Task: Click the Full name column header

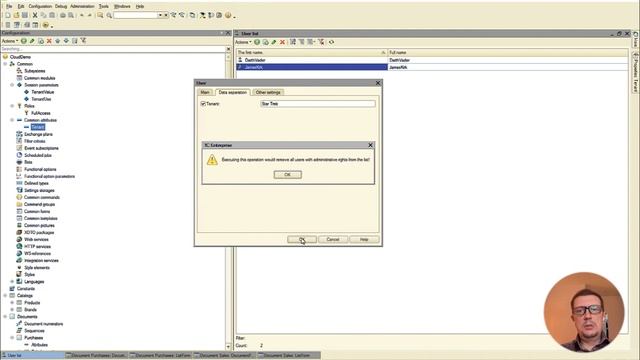Action: coord(508,53)
